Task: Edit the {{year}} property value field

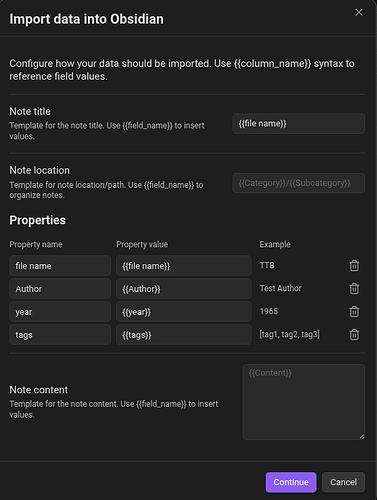Action: pyautogui.click(x=184, y=312)
